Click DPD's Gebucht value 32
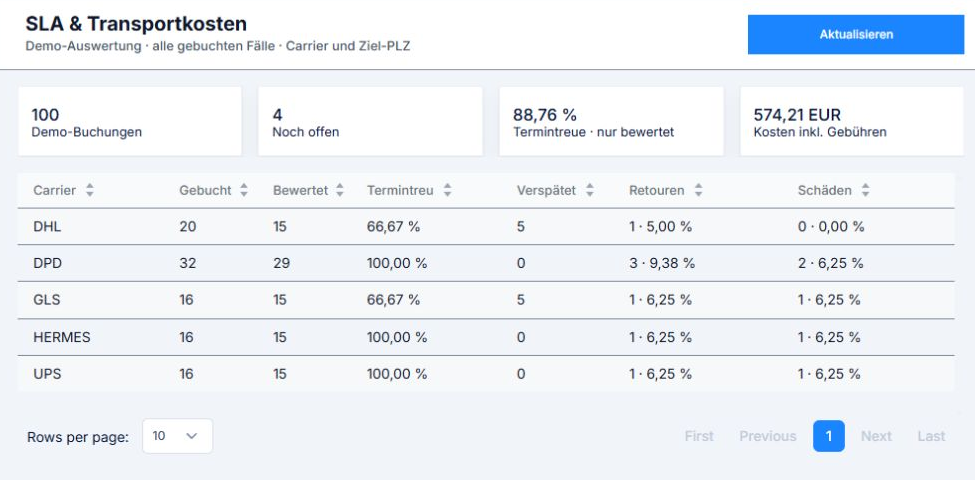The height and width of the screenshot is (480, 975). [188, 263]
